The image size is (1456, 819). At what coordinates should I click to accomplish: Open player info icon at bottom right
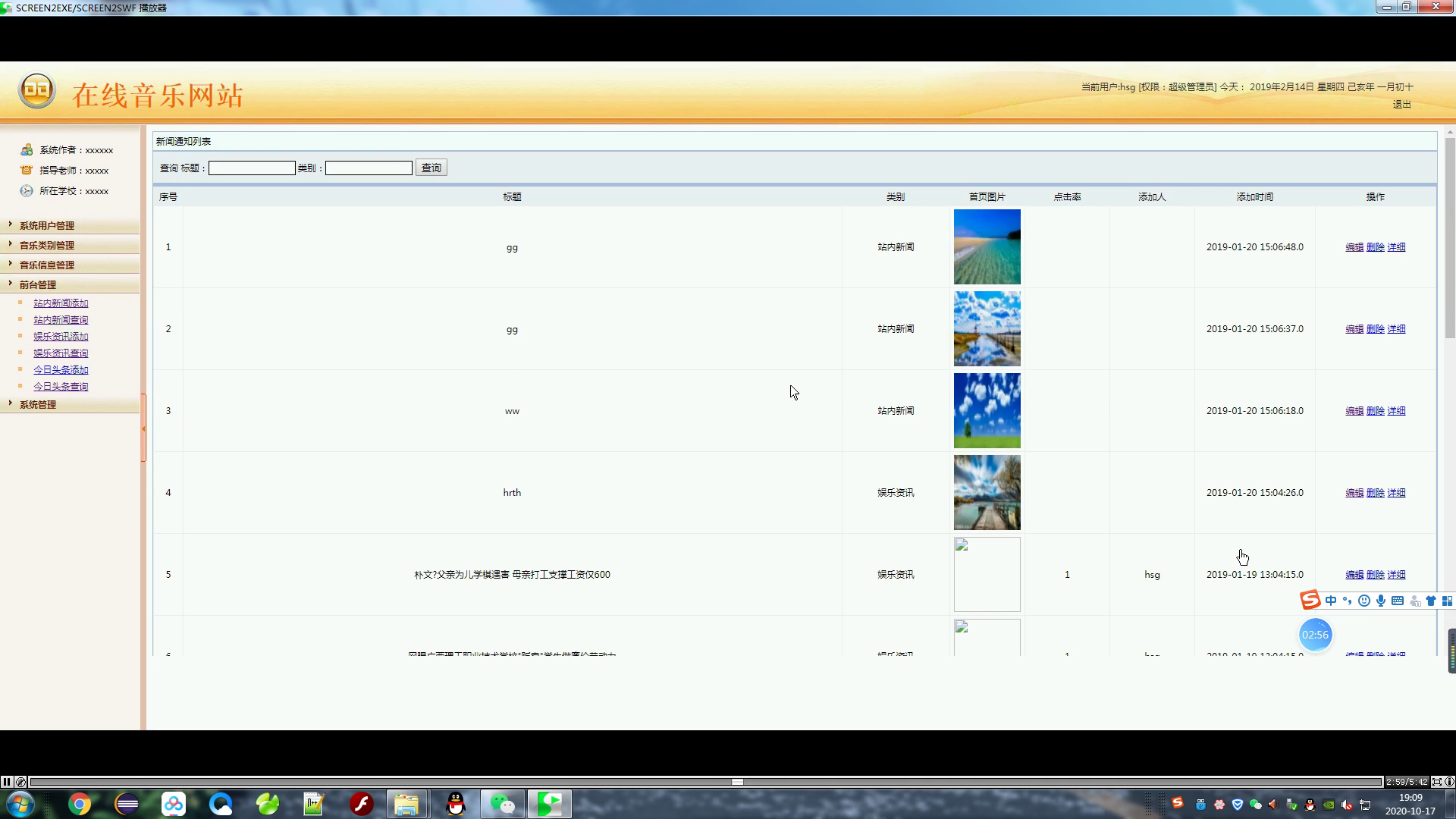1449,782
